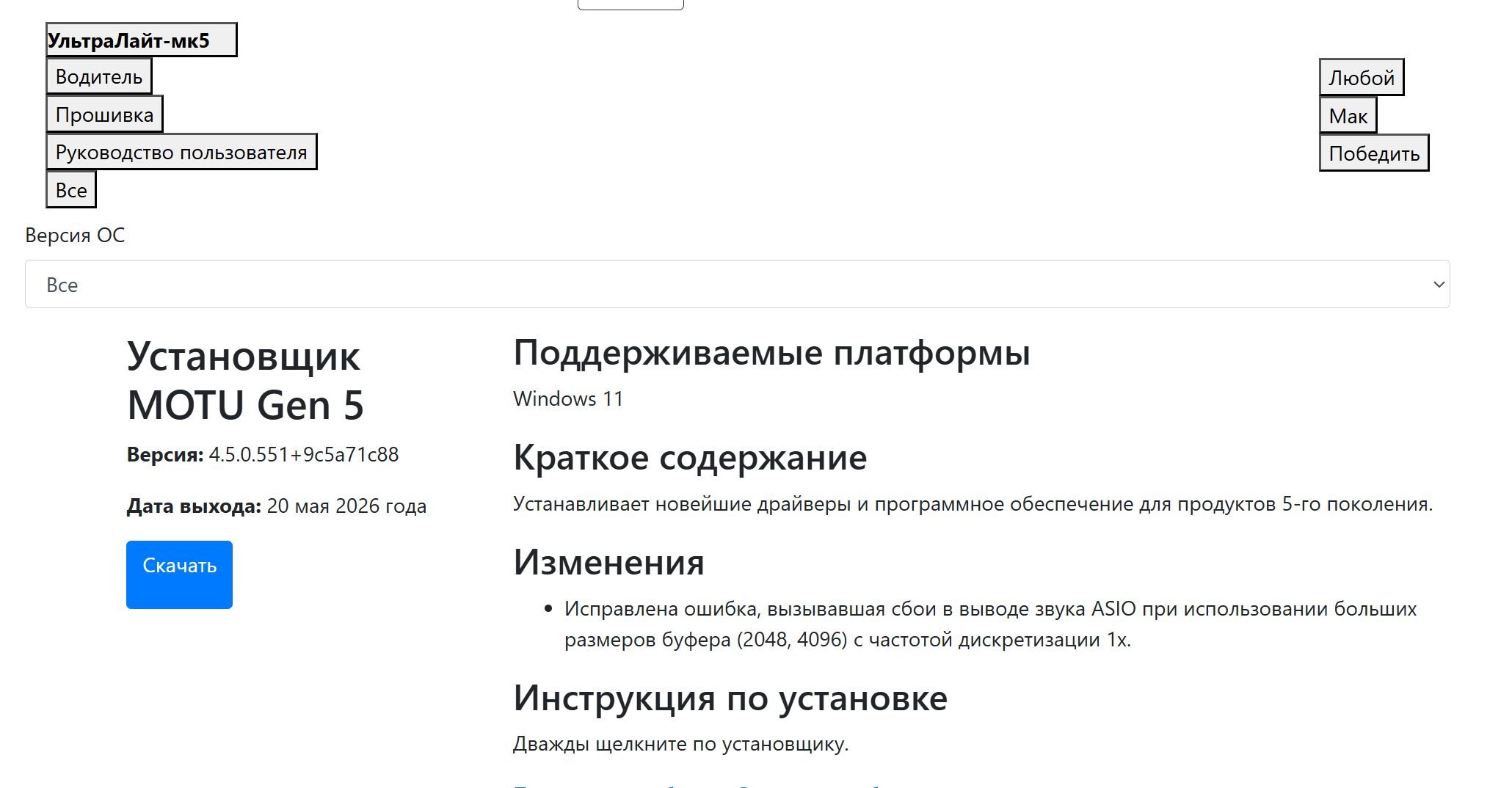Screen dimensions: 1512x788
Task: Click the text Дважды щелкните по установщику
Action: coord(680,743)
